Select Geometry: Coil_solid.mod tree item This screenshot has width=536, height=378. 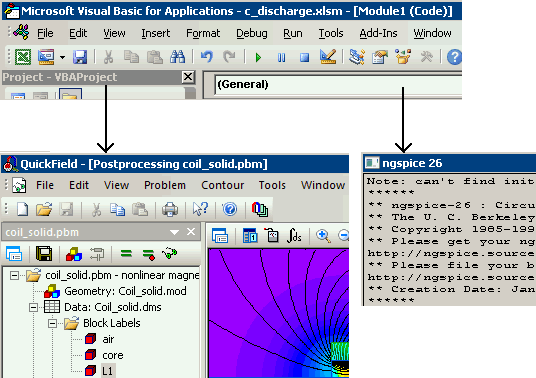point(125,291)
